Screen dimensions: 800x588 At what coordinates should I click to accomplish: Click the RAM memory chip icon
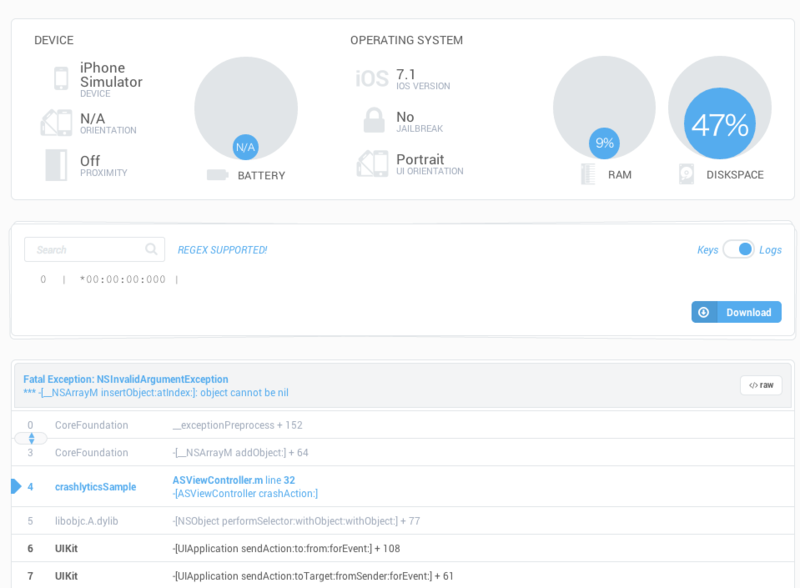pyautogui.click(x=589, y=173)
